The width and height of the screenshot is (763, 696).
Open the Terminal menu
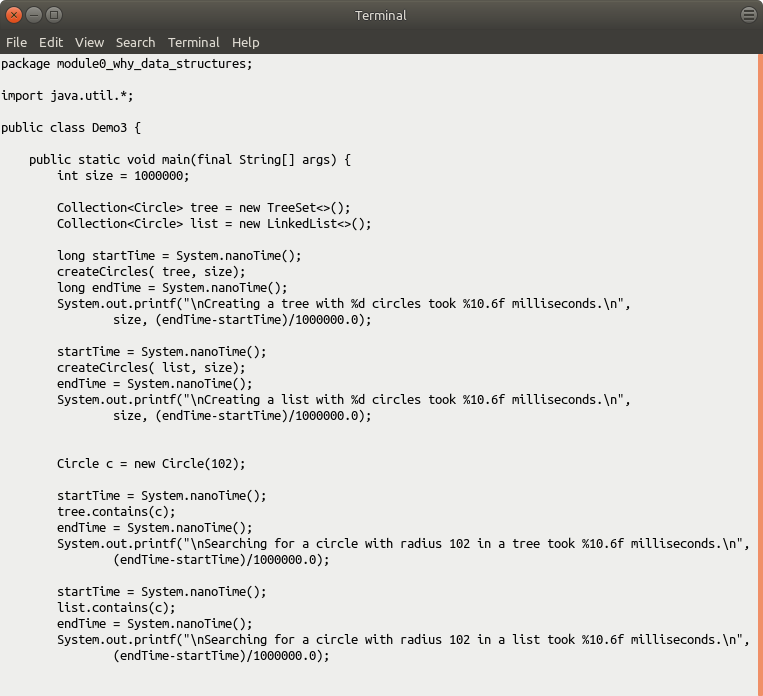(193, 42)
